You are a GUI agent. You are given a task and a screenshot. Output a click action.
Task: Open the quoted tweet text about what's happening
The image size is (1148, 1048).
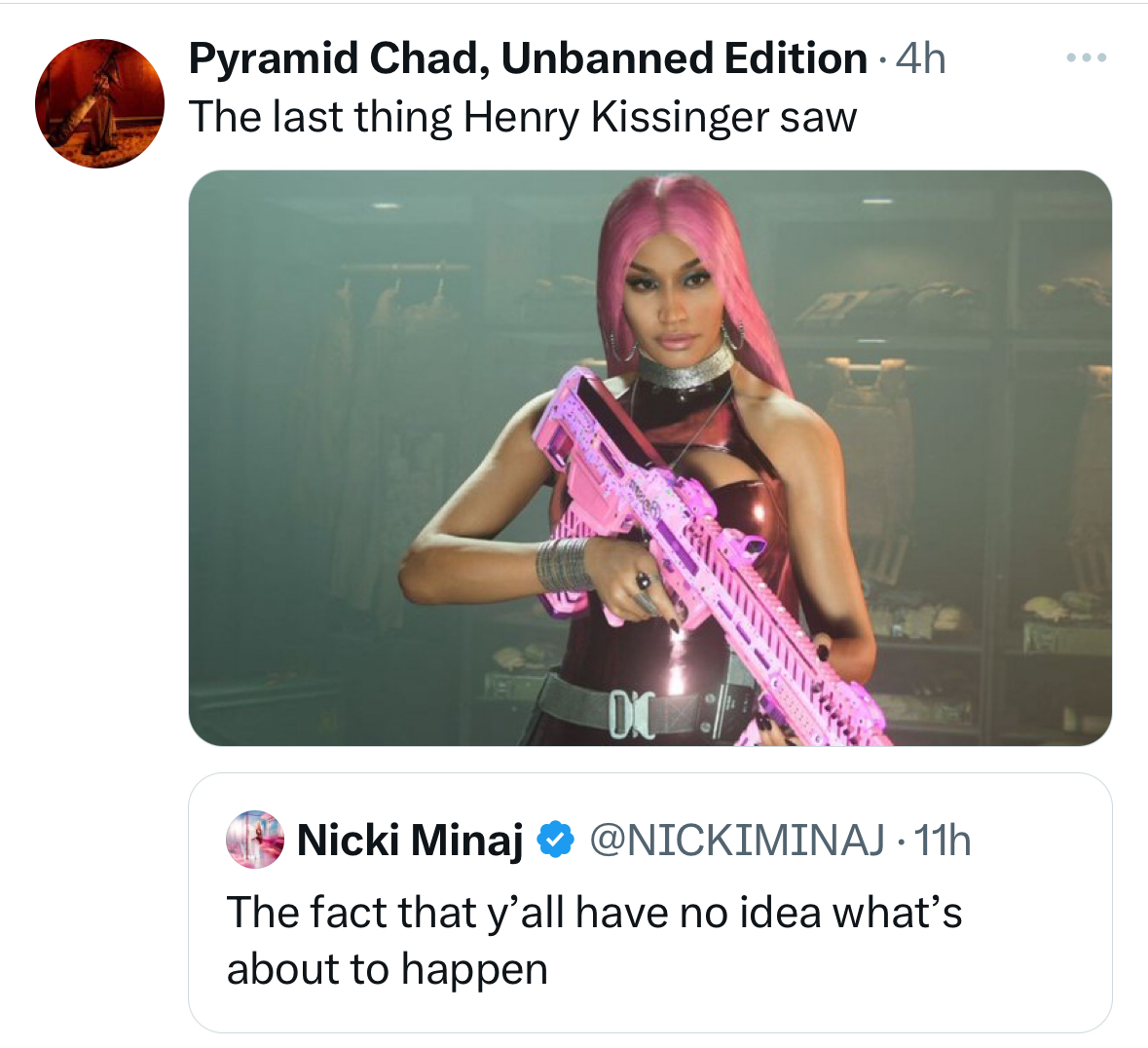(x=594, y=913)
